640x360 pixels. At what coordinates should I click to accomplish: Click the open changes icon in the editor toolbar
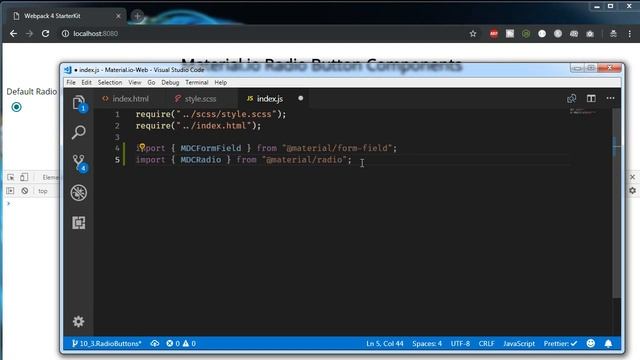click(571, 98)
